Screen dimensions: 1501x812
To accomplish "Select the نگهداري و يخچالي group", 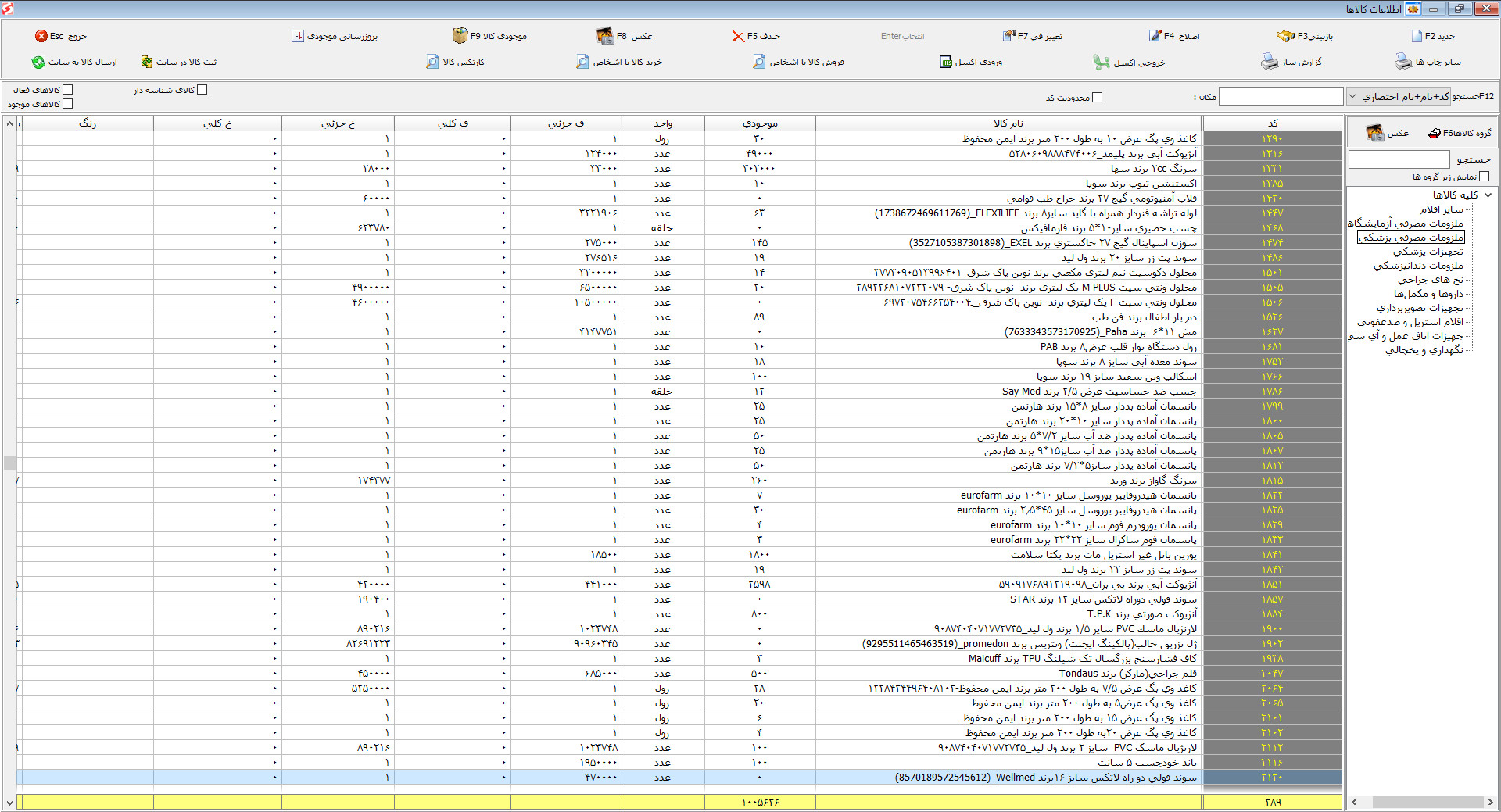I will (1424, 350).
